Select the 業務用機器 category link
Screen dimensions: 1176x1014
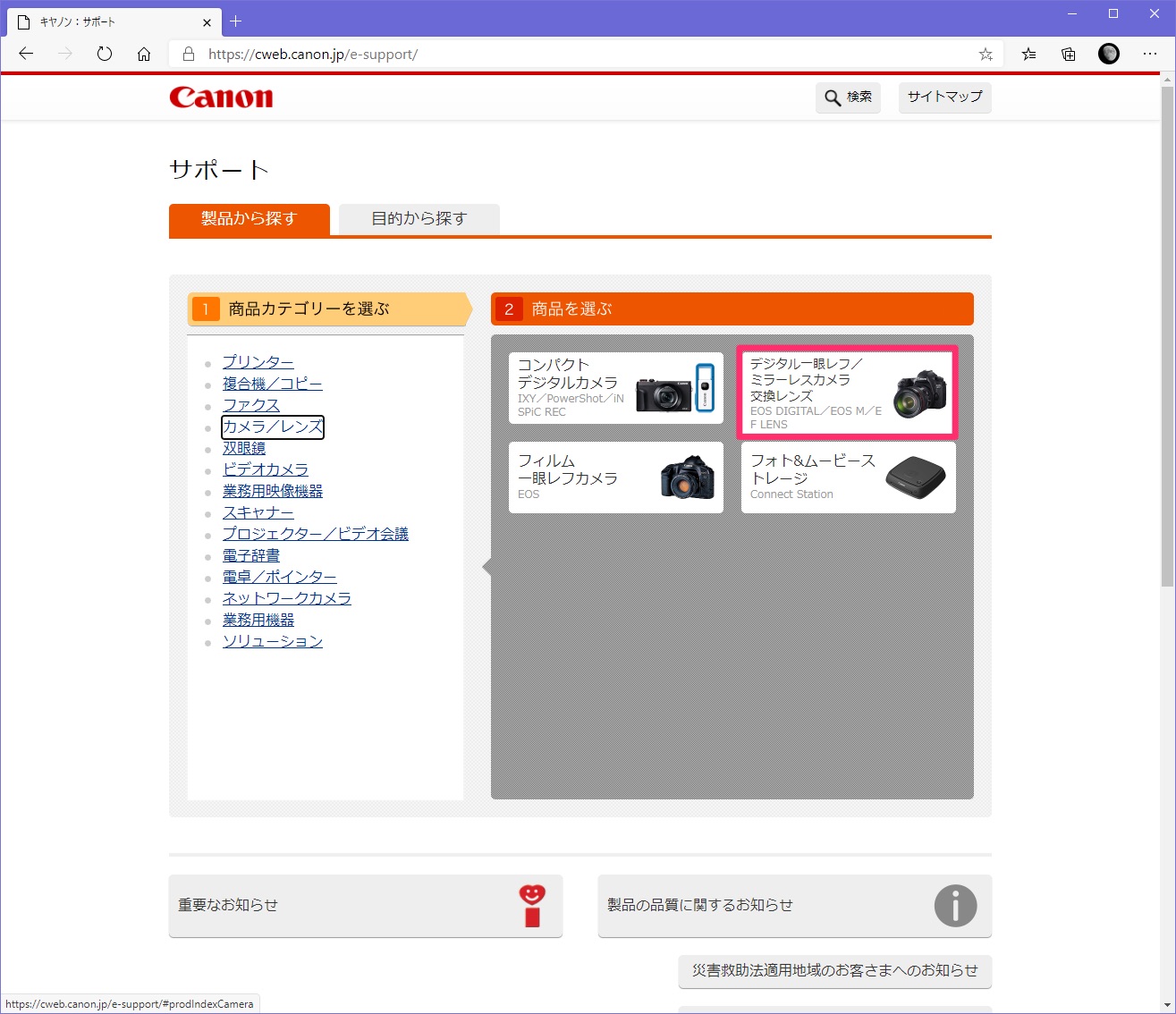pyautogui.click(x=258, y=620)
